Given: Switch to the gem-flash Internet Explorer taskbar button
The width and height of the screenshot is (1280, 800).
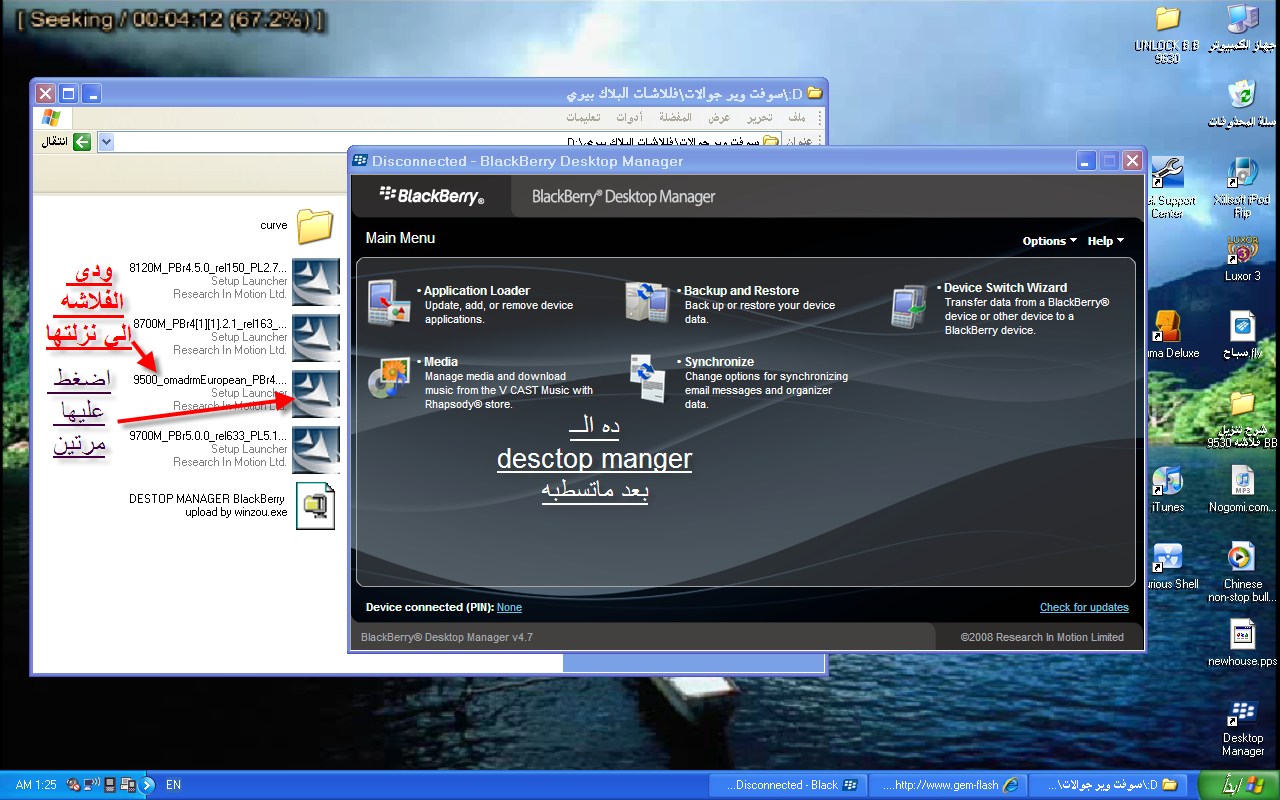Looking at the screenshot, I should [948, 785].
